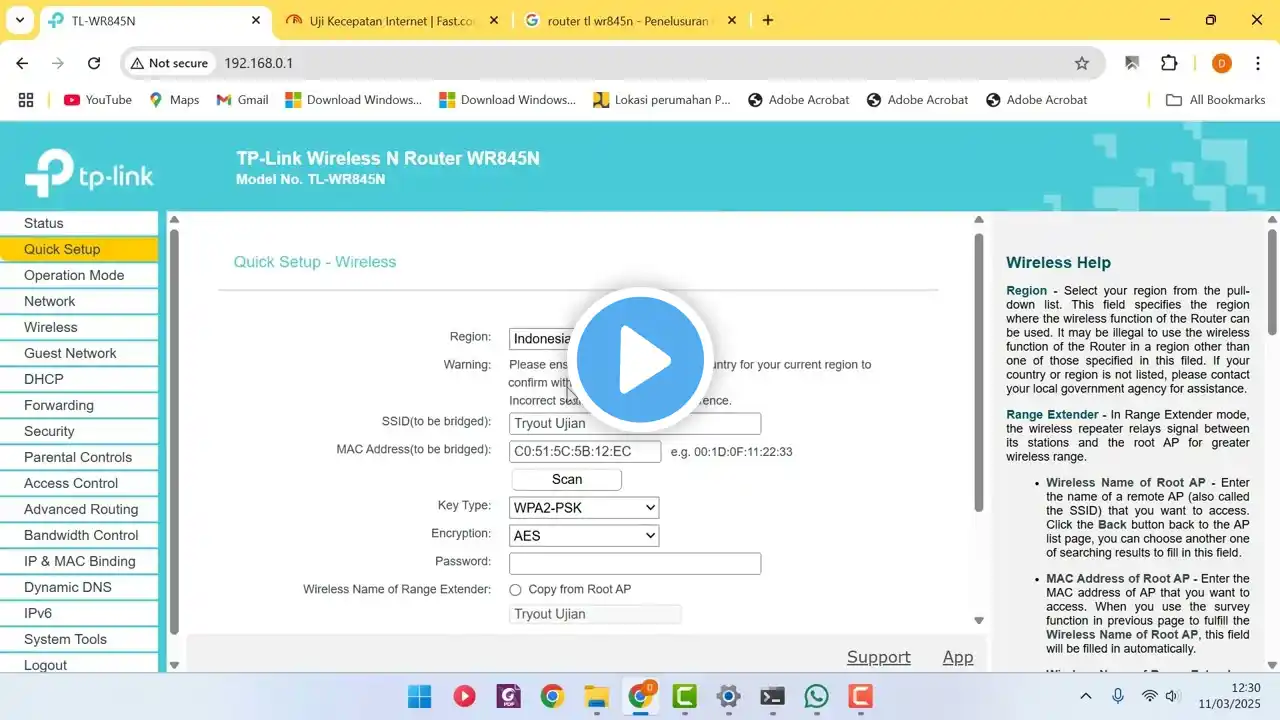This screenshot has width=1280, height=720.
Task: Open Wireless in the sidebar
Action: 79,327
